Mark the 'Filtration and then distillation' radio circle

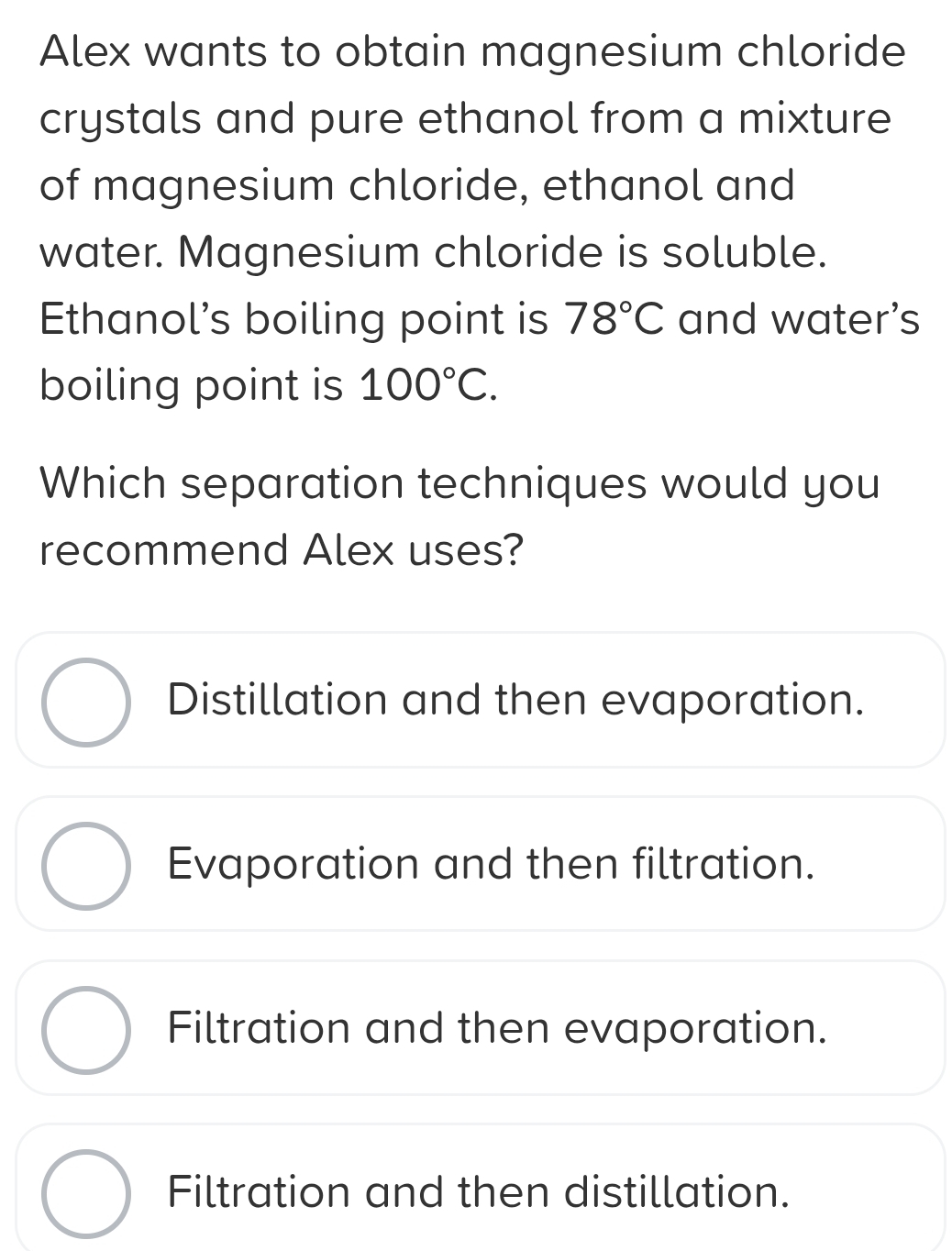click(x=85, y=1192)
